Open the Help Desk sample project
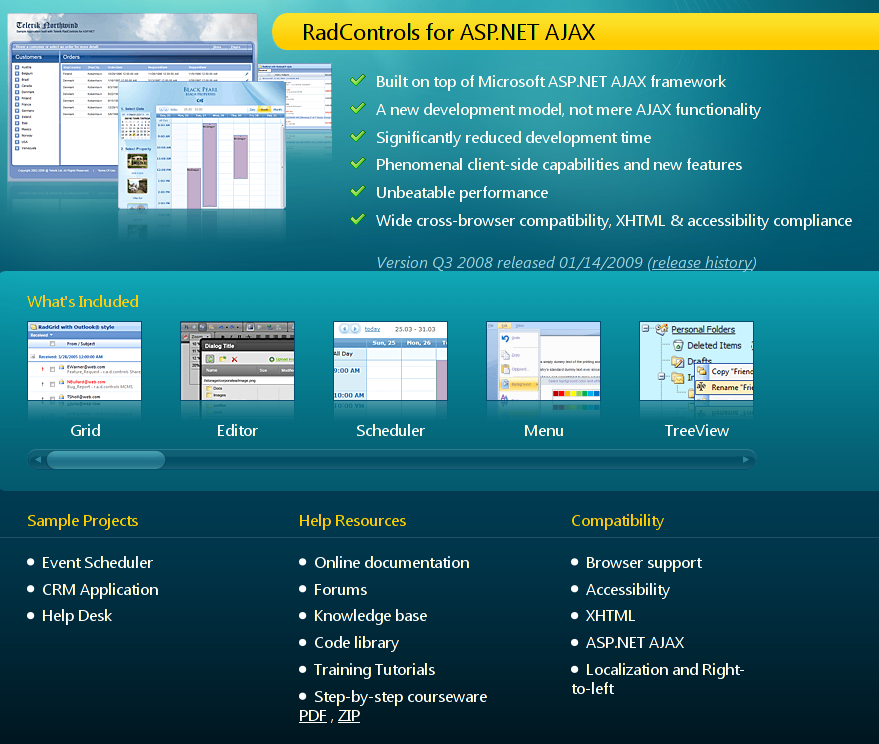The height and width of the screenshot is (744, 879). coord(77,616)
